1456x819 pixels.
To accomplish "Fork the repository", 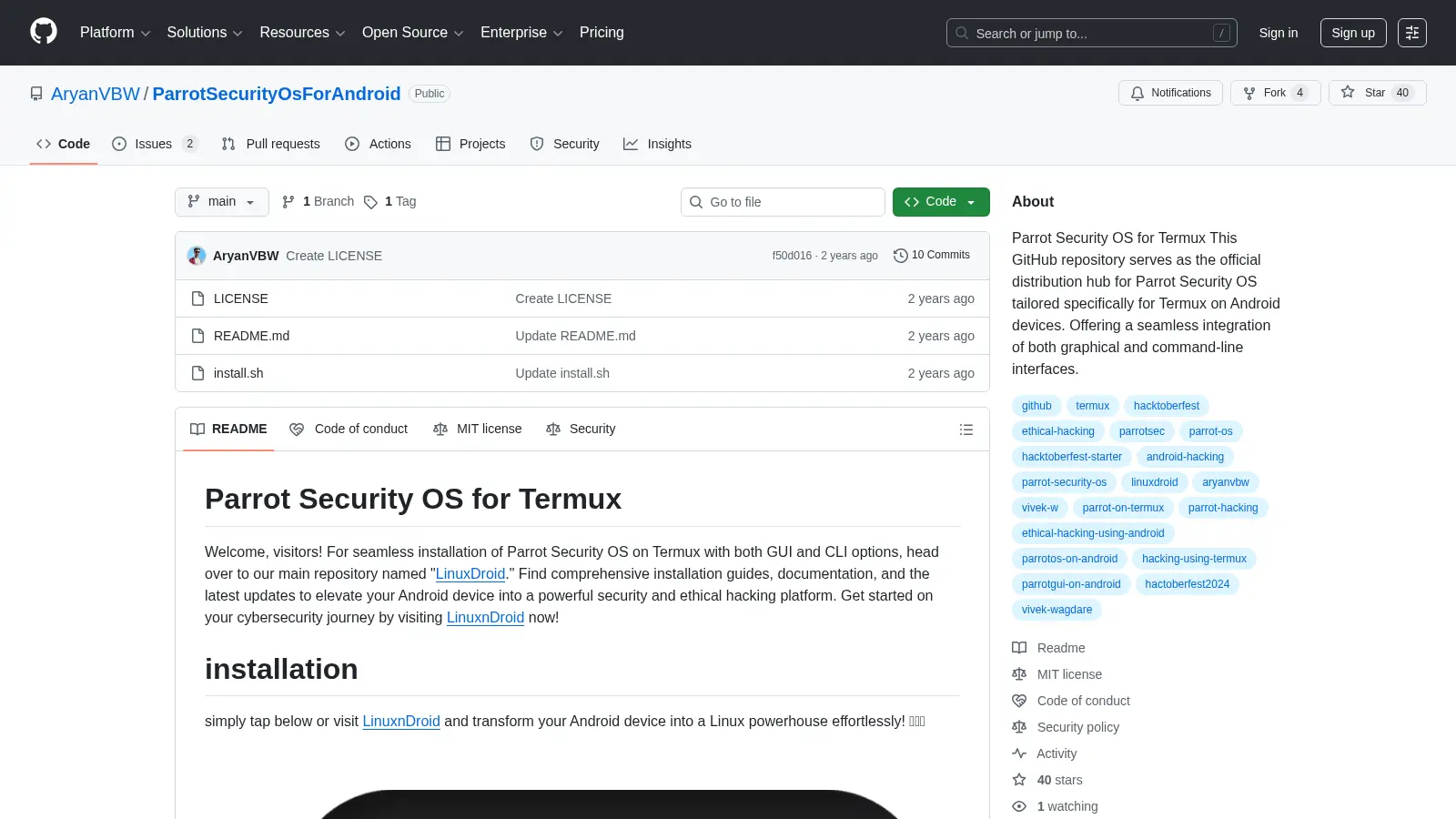I will [1276, 93].
